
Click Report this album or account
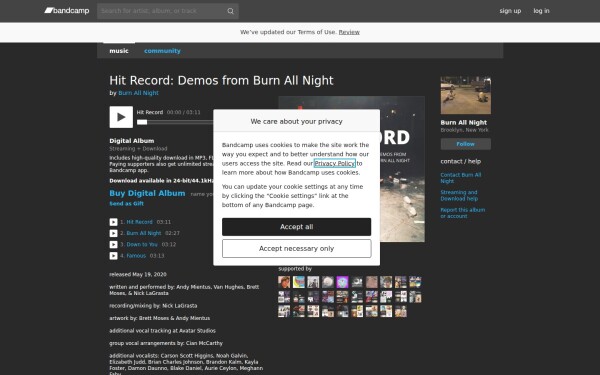(x=463, y=213)
